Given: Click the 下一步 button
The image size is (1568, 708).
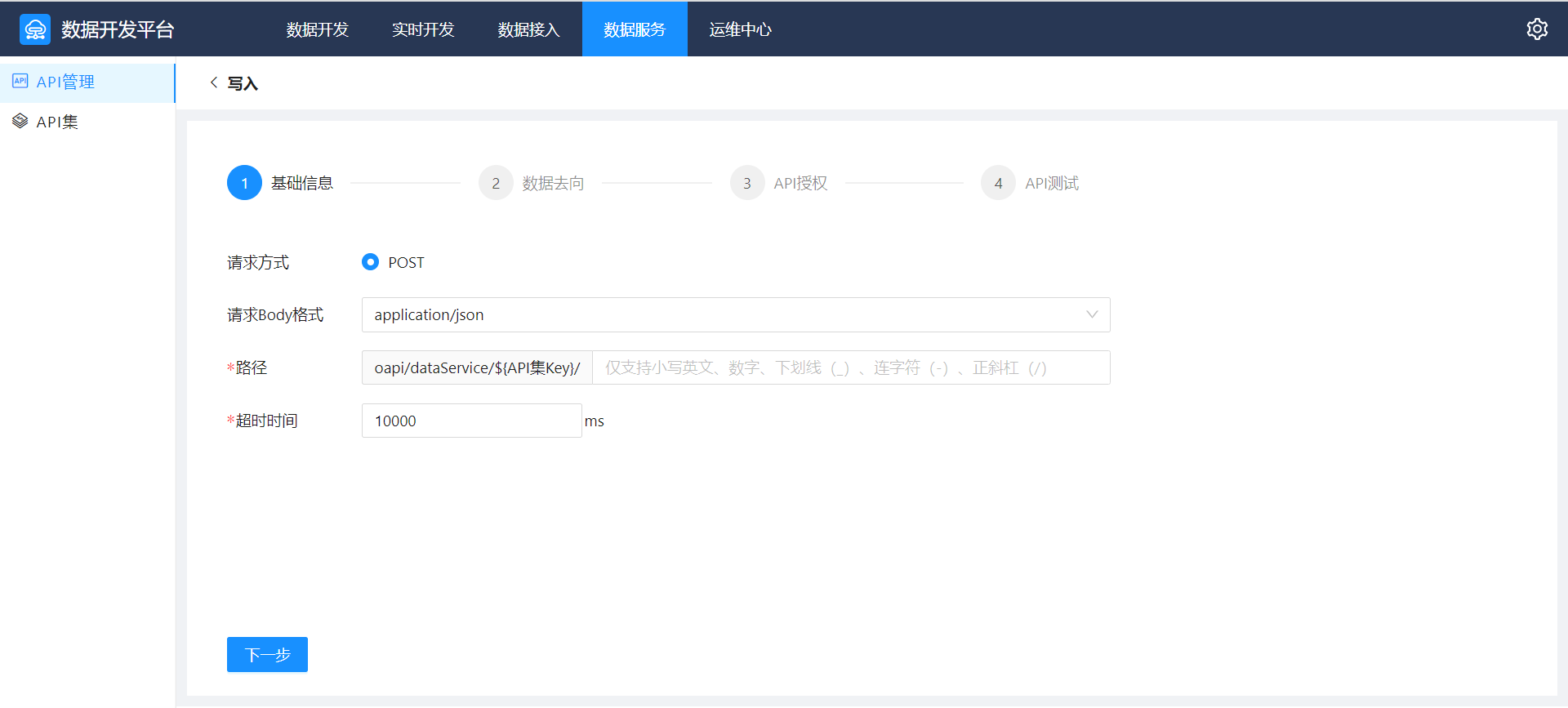Looking at the screenshot, I should [267, 655].
